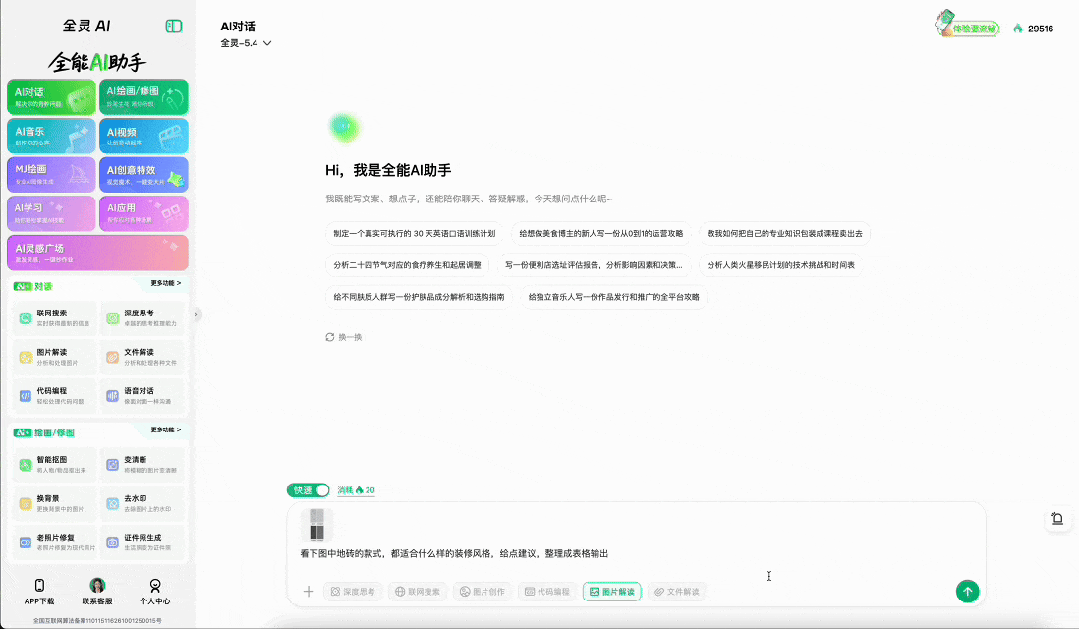Open the 证件照生成 tool
The width and height of the screenshot is (1079, 629).
tap(142, 542)
